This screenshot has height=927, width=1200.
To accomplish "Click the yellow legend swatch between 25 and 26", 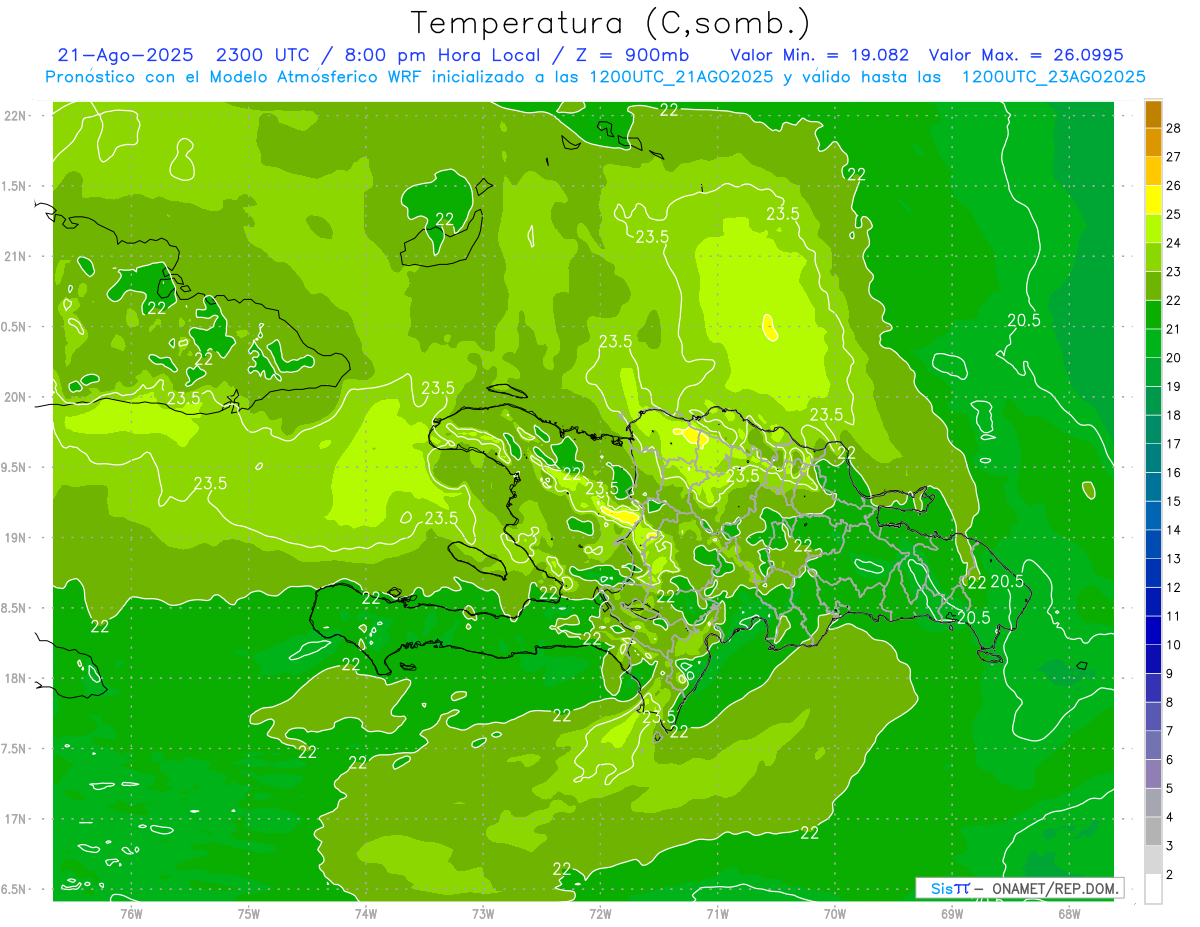I will (x=1153, y=200).
